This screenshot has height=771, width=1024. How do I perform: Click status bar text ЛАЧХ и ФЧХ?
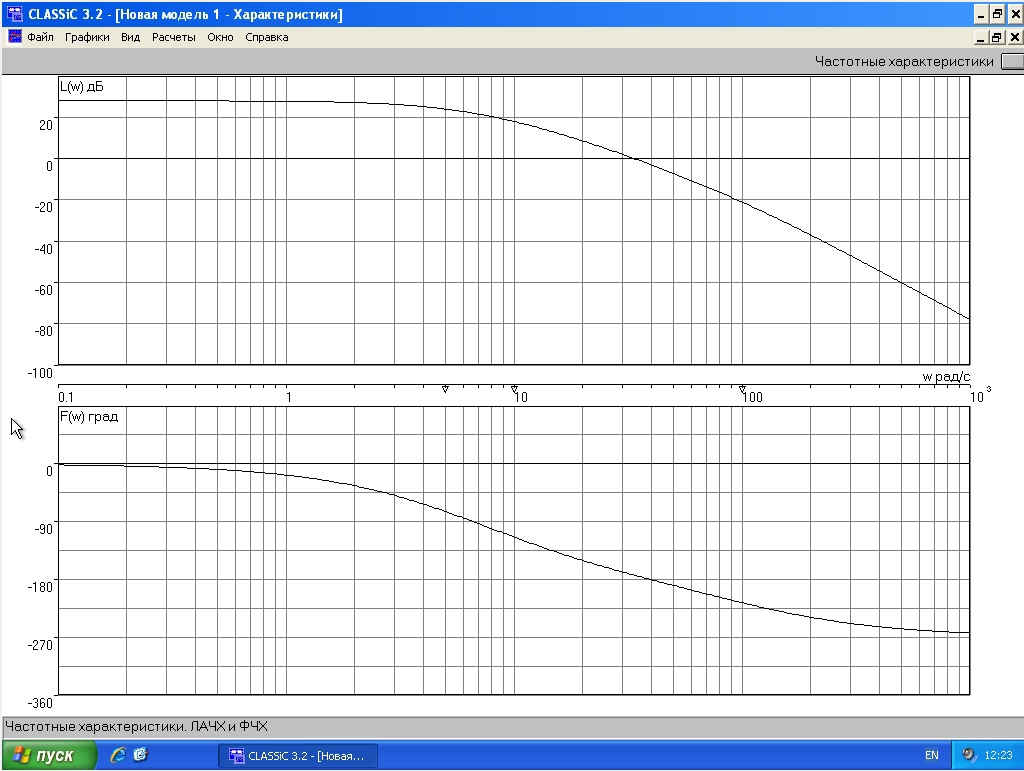click(229, 726)
